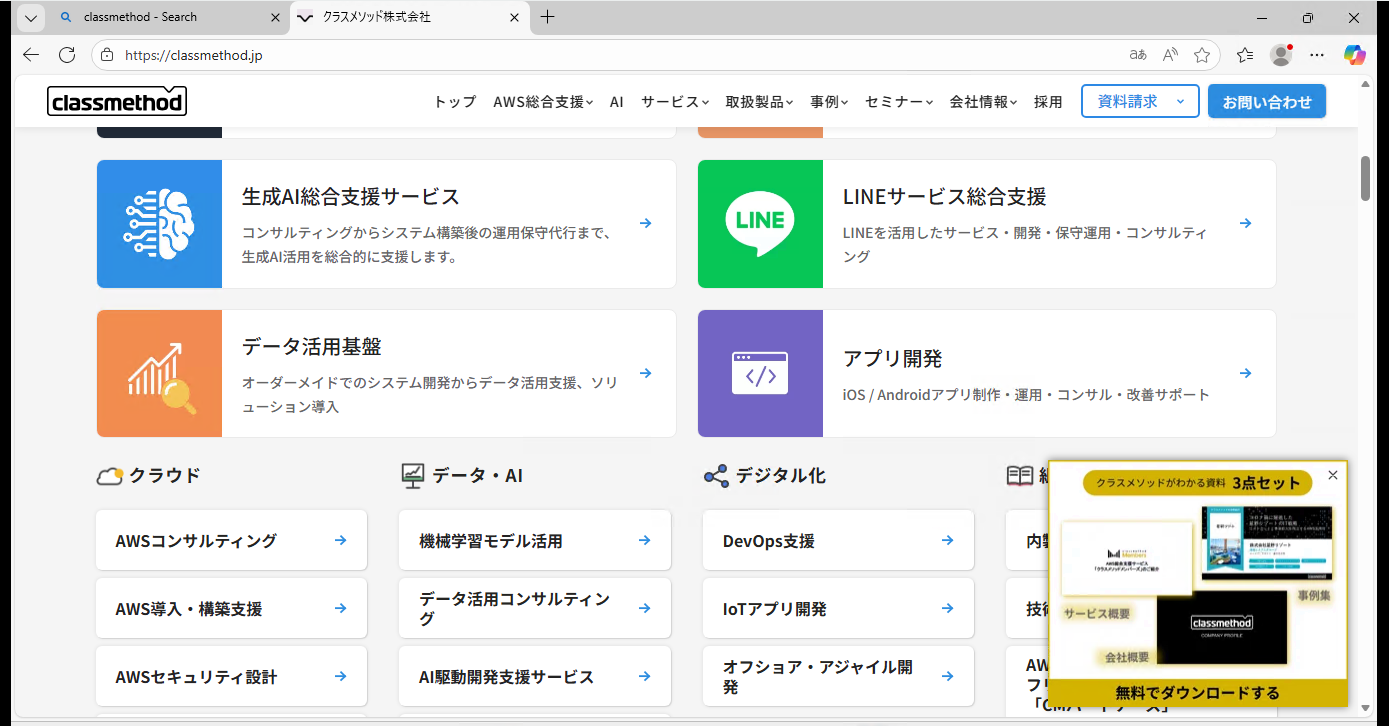The image size is (1389, 726).
Task: Expand the 会社情報 menu
Action: (x=983, y=102)
